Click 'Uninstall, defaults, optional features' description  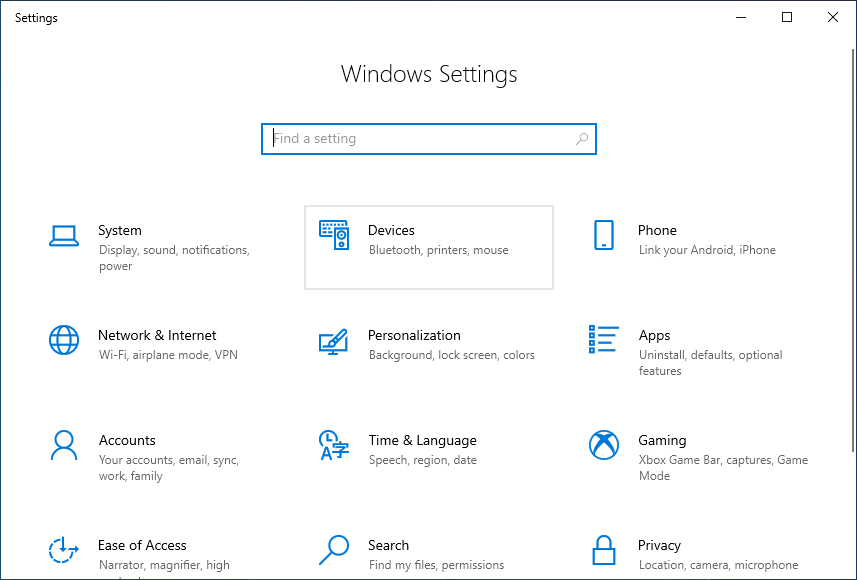tap(711, 363)
